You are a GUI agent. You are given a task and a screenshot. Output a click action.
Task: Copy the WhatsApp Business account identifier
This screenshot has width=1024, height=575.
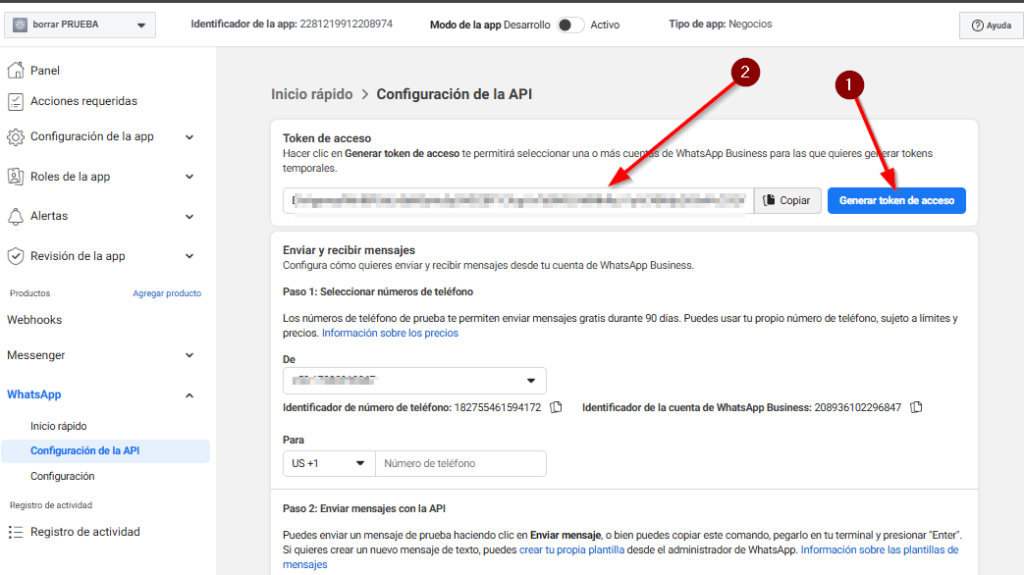(916, 407)
